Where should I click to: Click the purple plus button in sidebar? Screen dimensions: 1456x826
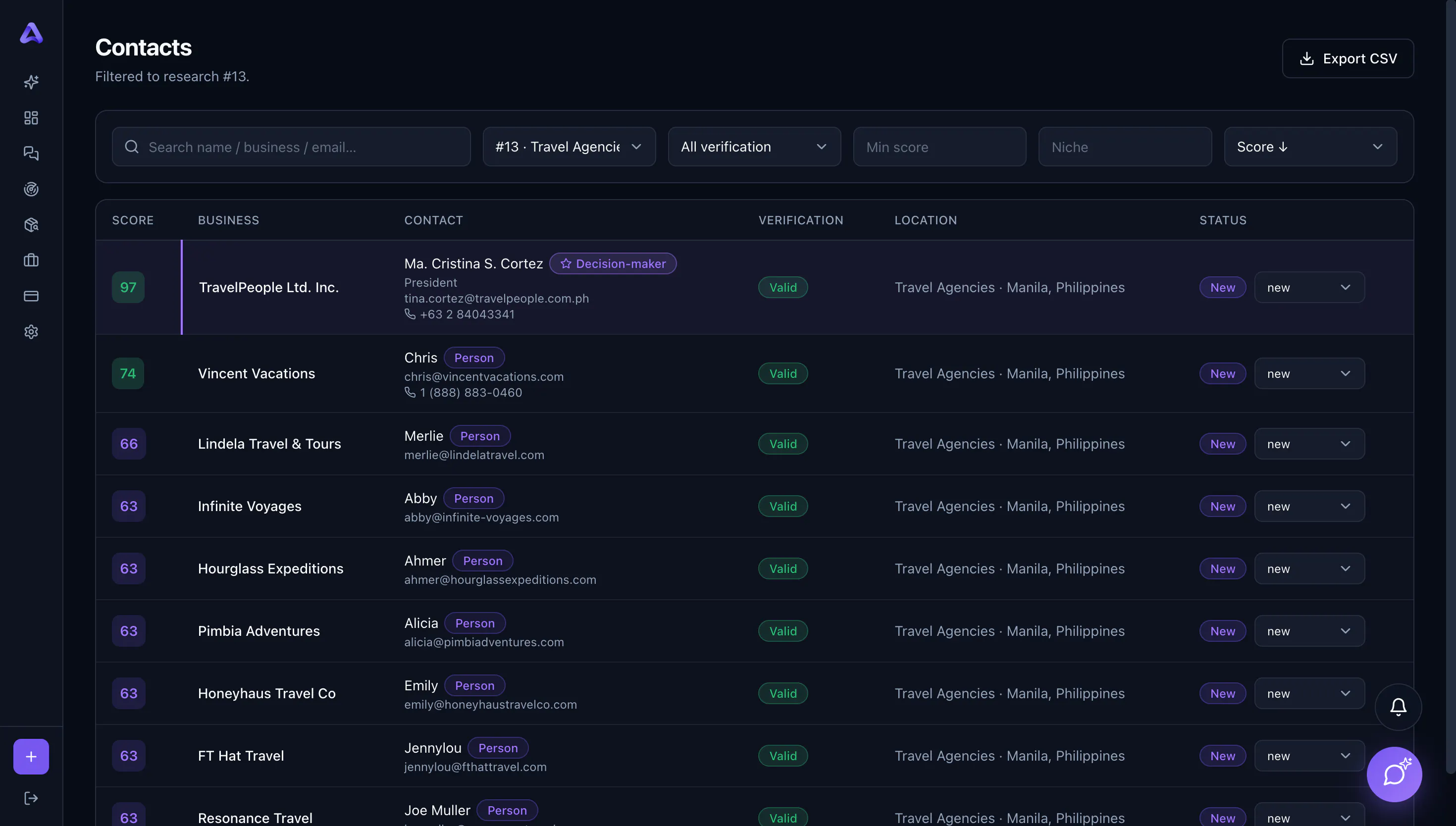coord(31,756)
